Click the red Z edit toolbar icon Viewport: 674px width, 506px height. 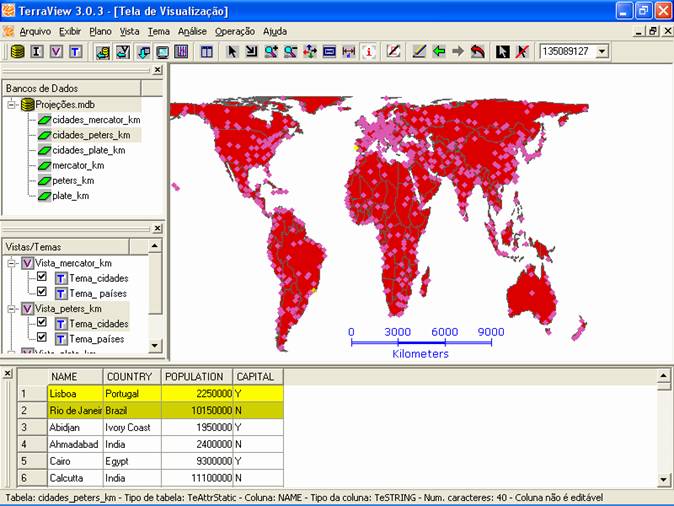(x=393, y=52)
